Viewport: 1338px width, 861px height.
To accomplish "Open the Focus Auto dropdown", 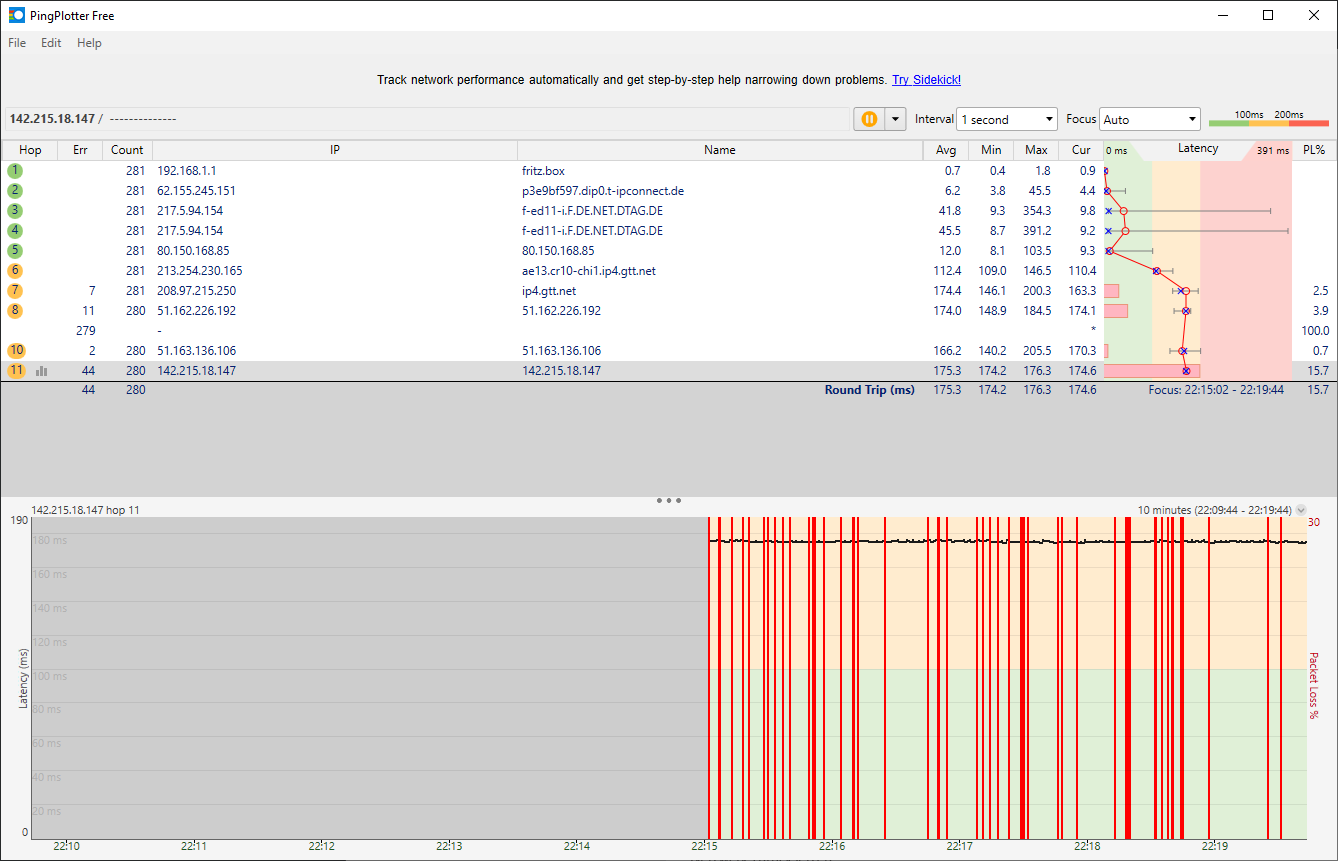I will (1149, 119).
